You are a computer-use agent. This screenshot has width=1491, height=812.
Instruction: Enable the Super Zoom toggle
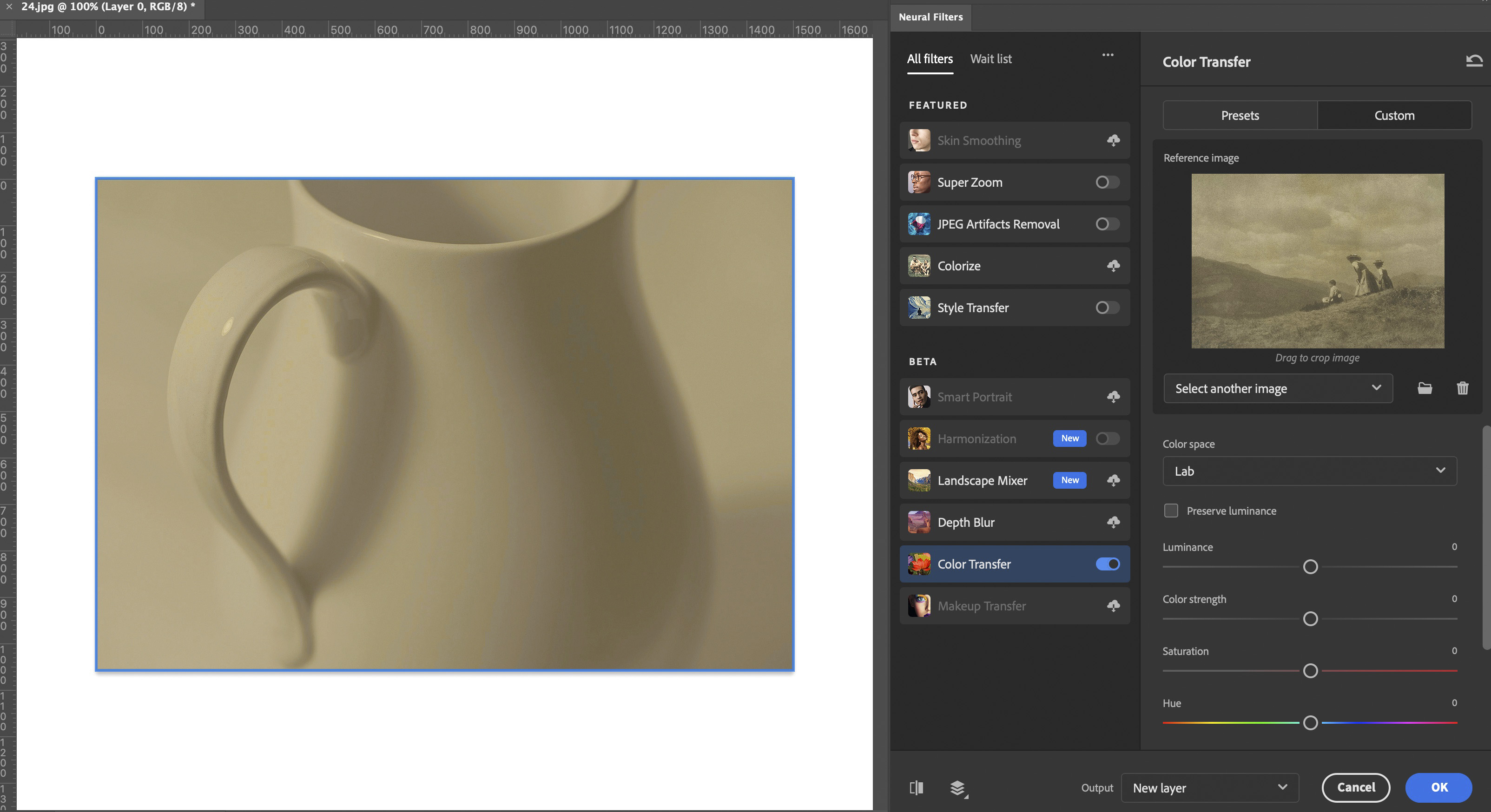pyautogui.click(x=1107, y=182)
